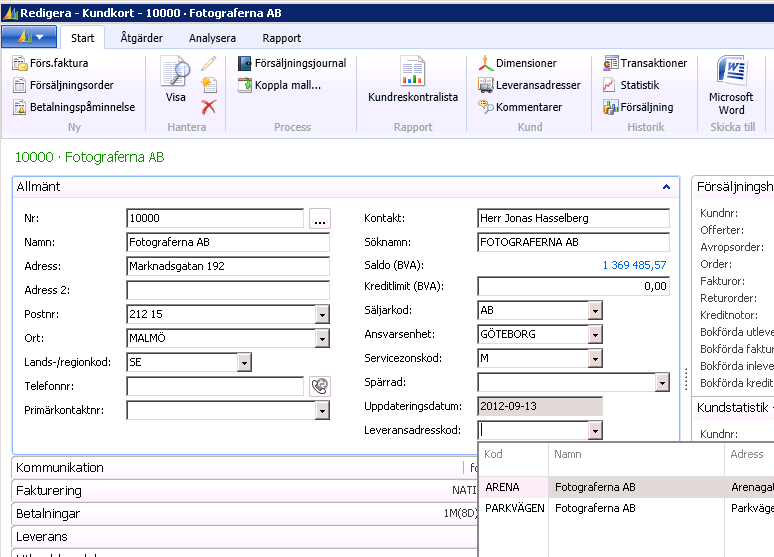The image size is (774, 557).
Task: Open Försäljning history
Action: click(638, 107)
